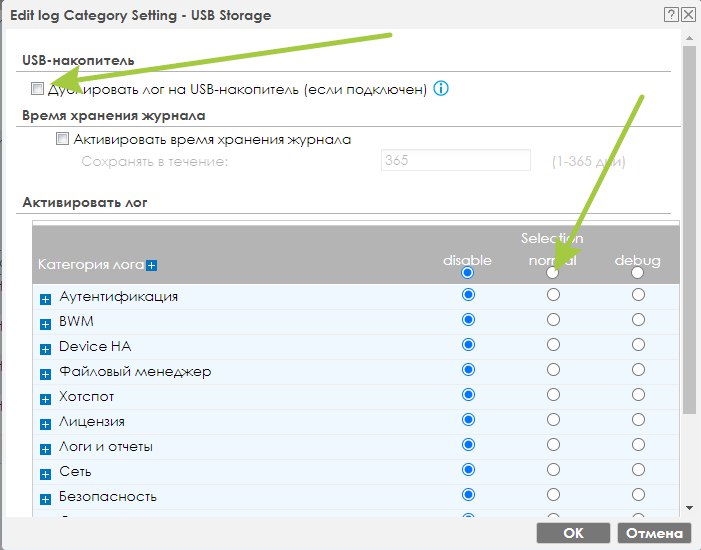Viewport: 701px width, 550px height.
Task: Enable duplicating log to USB storage checkbox
Action: pos(38,89)
